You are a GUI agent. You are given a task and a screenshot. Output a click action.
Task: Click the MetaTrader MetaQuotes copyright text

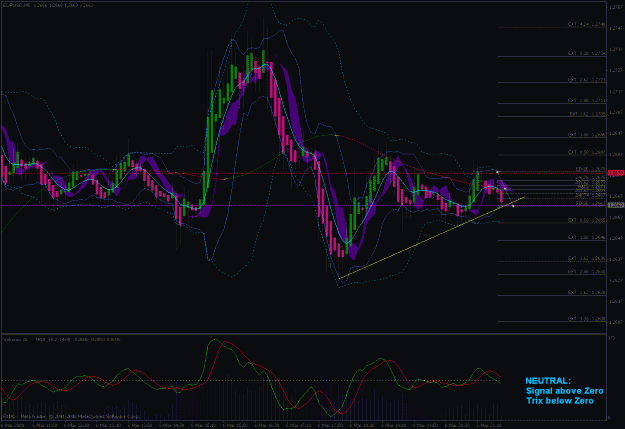coord(72,416)
